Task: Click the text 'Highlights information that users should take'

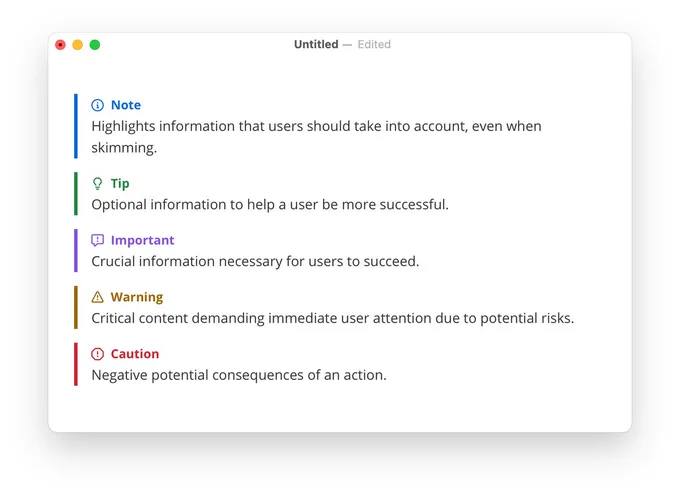Action: click(235, 126)
